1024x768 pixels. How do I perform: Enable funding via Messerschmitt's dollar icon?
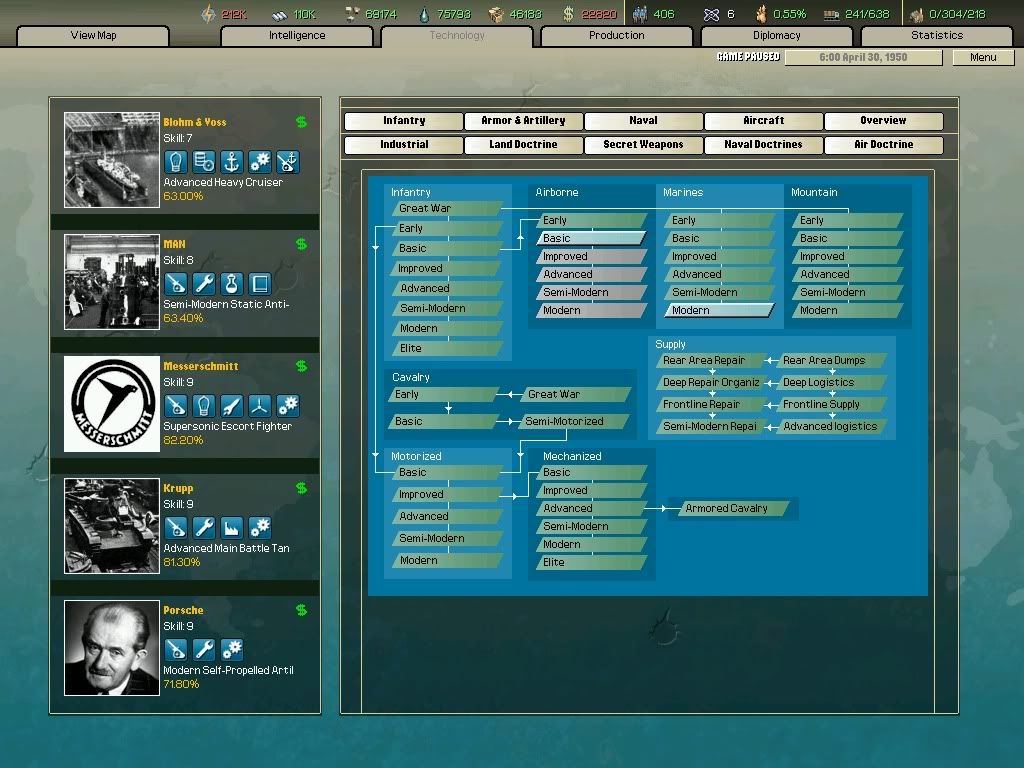(x=300, y=366)
